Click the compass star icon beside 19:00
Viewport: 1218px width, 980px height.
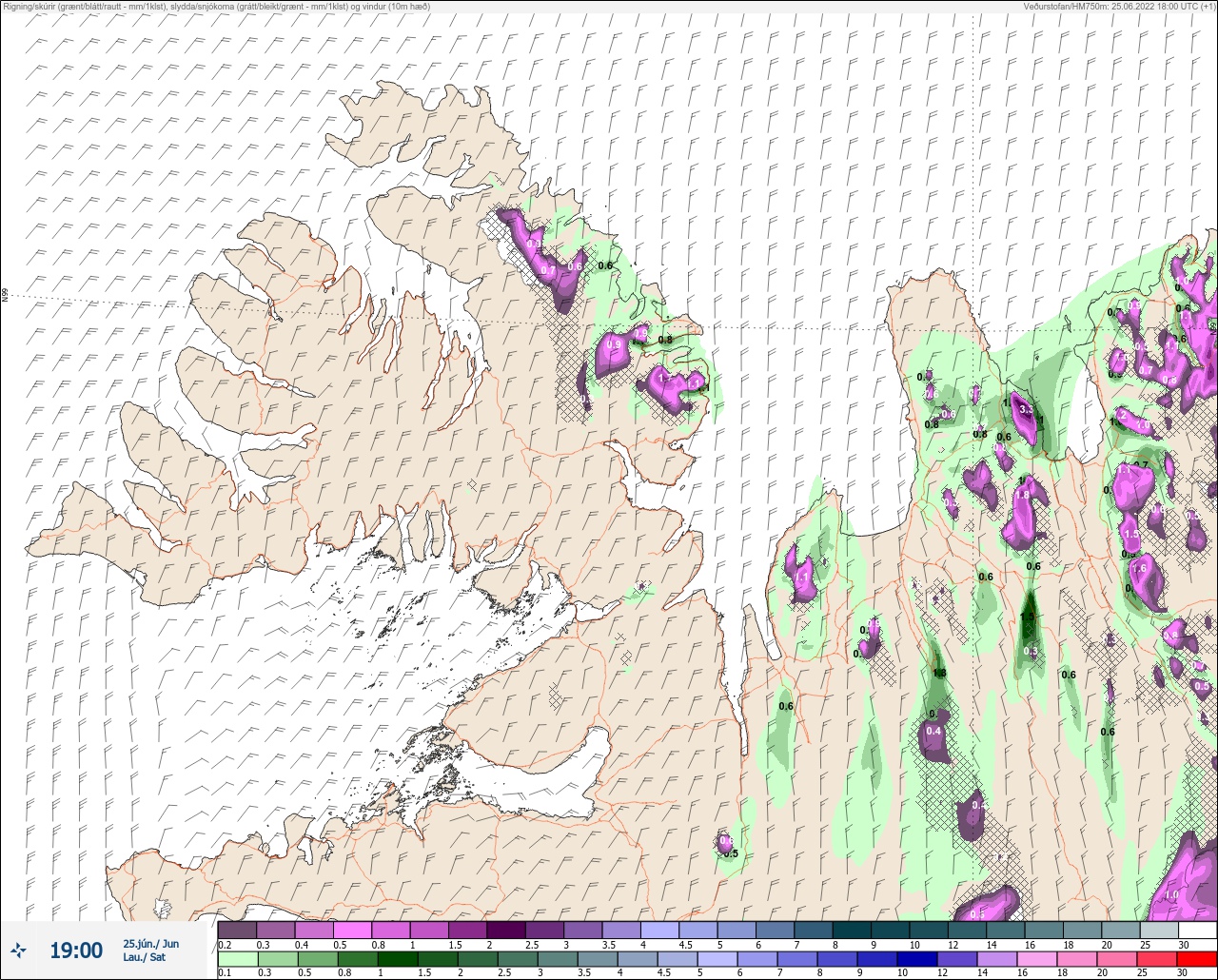19,950
